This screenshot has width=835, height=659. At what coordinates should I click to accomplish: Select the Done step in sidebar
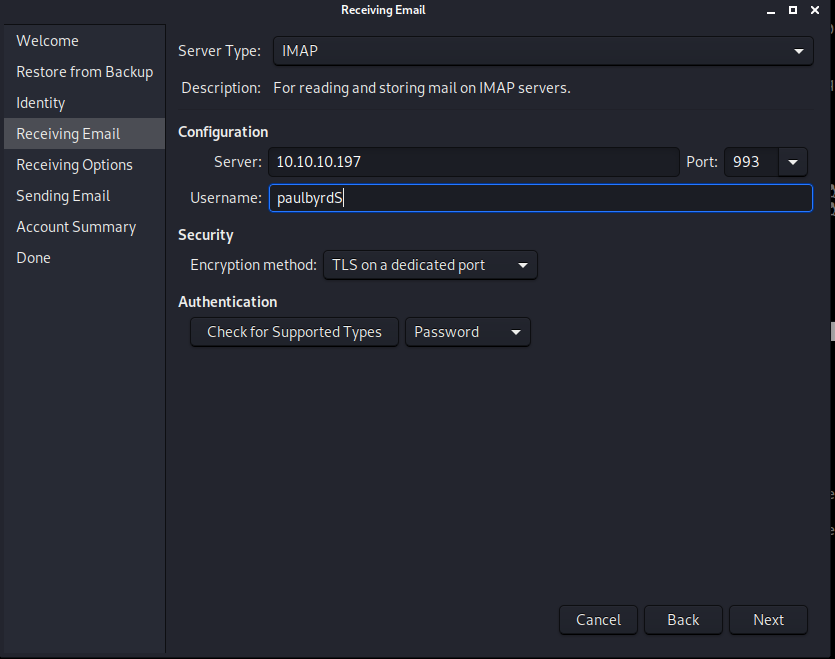33,258
